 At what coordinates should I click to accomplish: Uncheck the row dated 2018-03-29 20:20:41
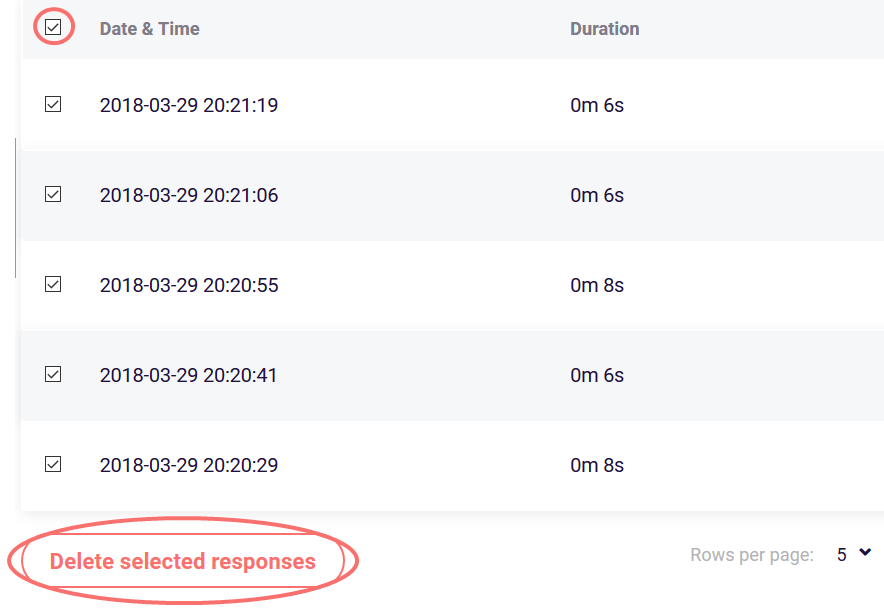[x=53, y=374]
